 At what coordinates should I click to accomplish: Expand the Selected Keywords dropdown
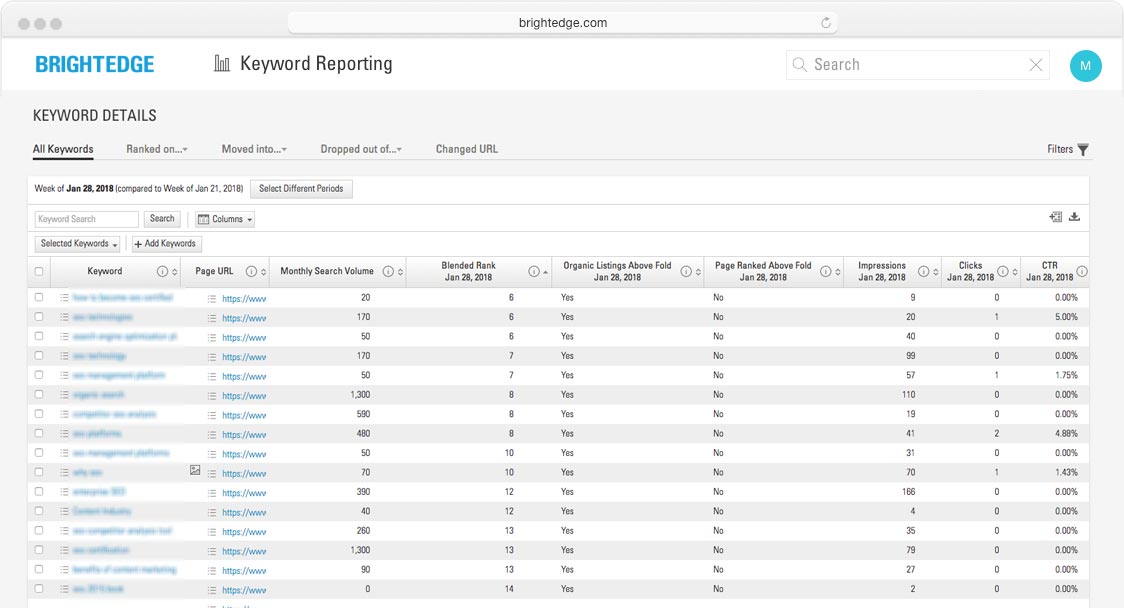click(x=79, y=244)
